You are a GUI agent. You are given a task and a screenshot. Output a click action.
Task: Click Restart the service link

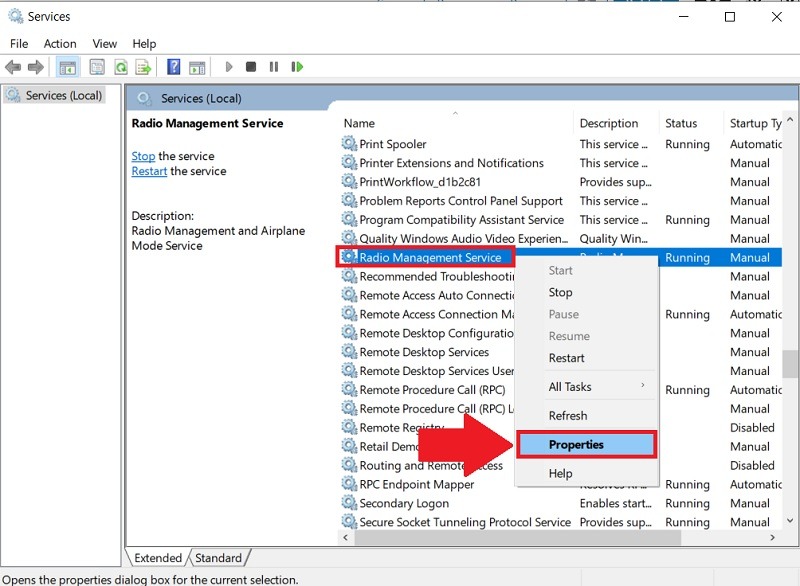pos(148,171)
